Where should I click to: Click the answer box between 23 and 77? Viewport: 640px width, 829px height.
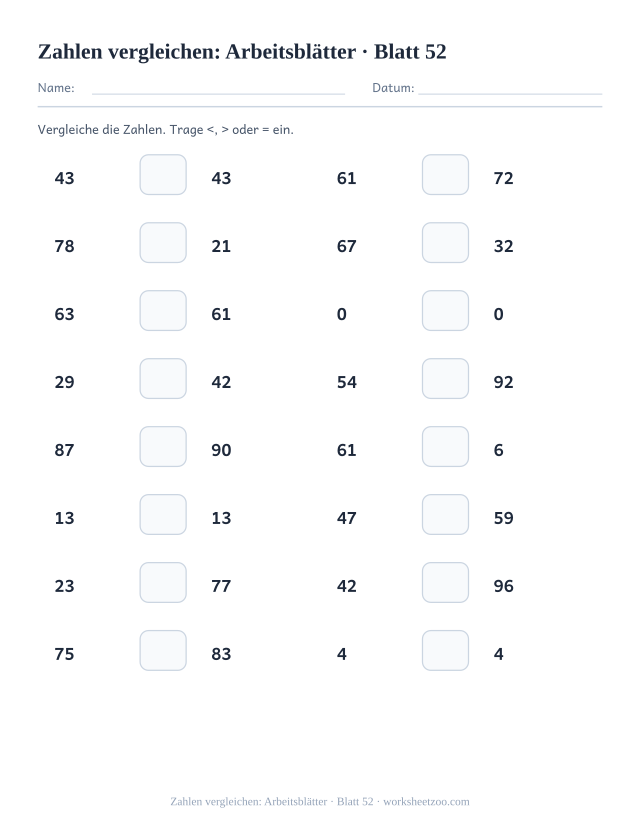click(163, 583)
